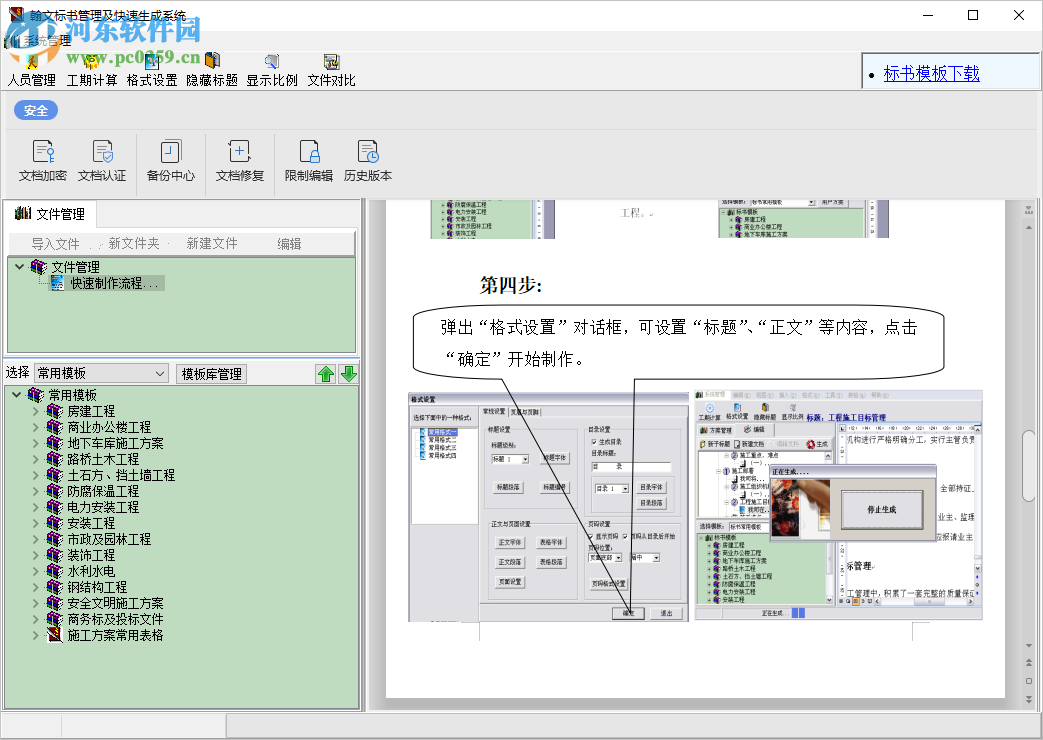Expand the 商务标及投标文件 node
Image resolution: width=1043 pixels, height=740 pixels.
point(36,619)
